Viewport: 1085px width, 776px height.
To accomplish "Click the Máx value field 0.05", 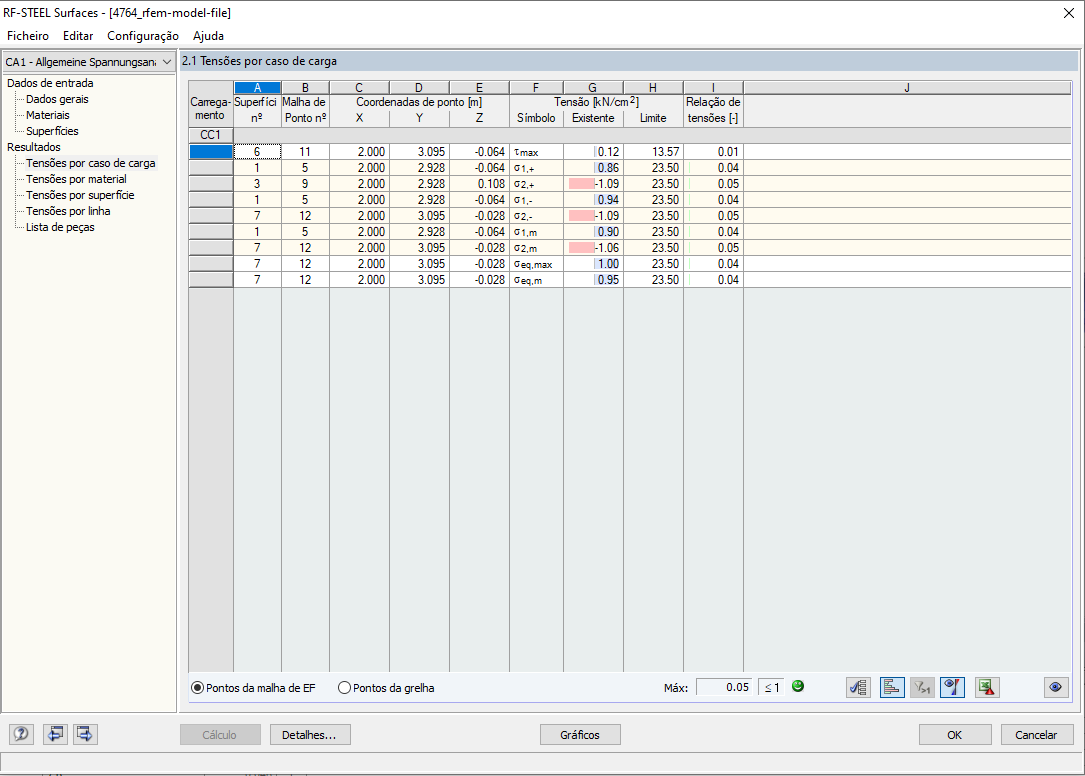I will coord(724,687).
